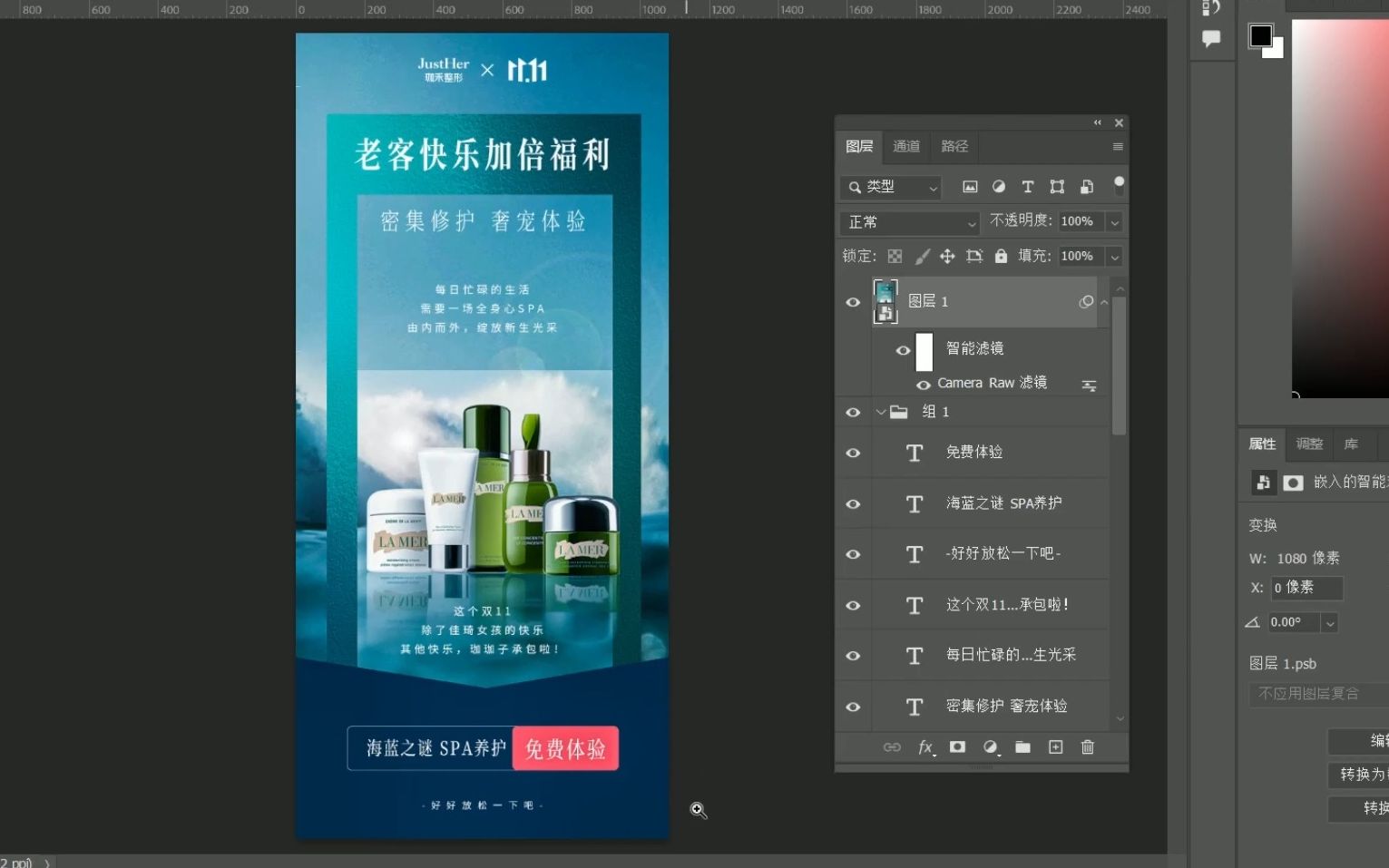Screen dimensions: 1389x868
Task: Click the 智能滤镜 white mask thumbnail
Action: 924,352
